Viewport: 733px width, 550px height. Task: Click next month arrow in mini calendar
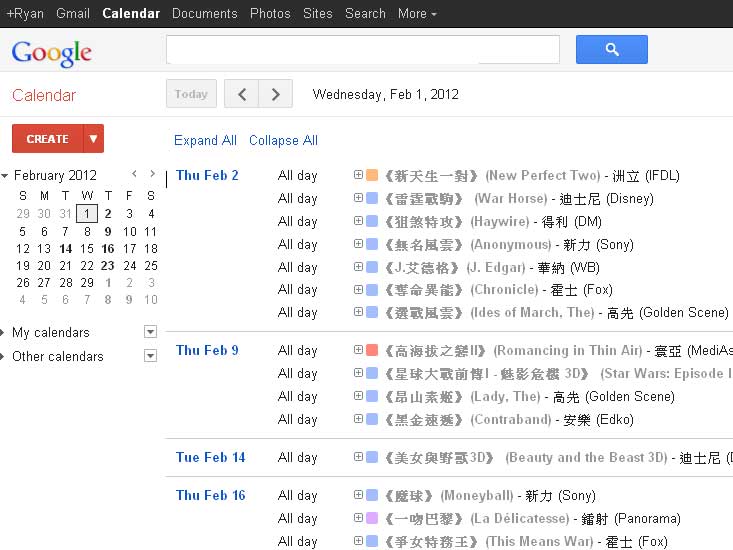pos(151,175)
